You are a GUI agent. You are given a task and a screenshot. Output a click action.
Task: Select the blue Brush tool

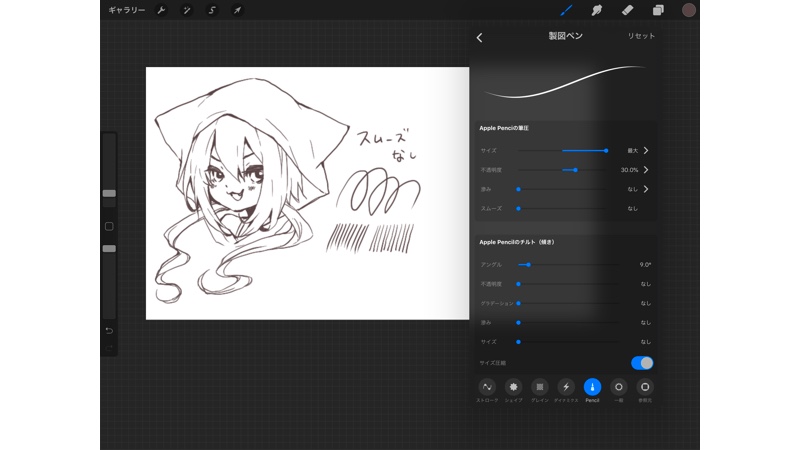(566, 10)
